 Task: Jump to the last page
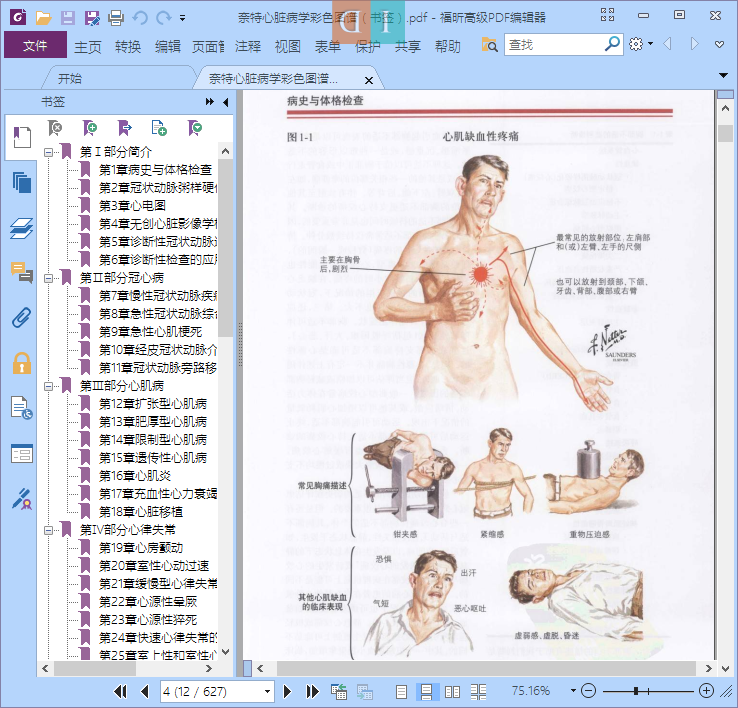click(312, 692)
